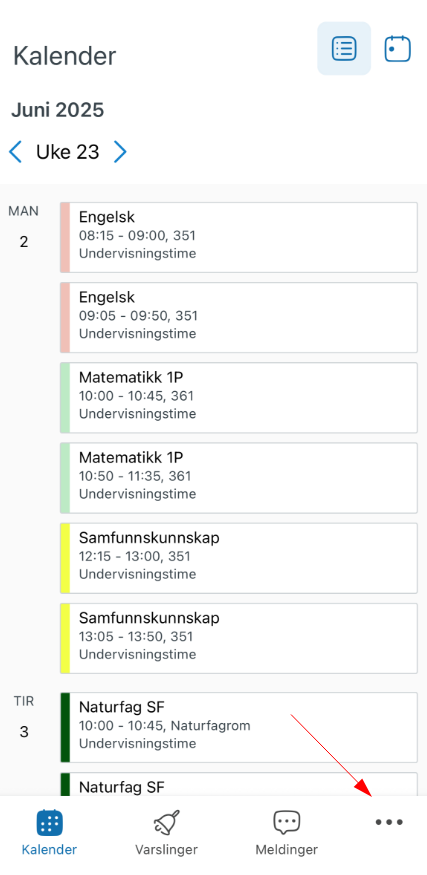This screenshot has width=427, height=875.
Task: Open Varslinger bell icon
Action: [x=166, y=823]
